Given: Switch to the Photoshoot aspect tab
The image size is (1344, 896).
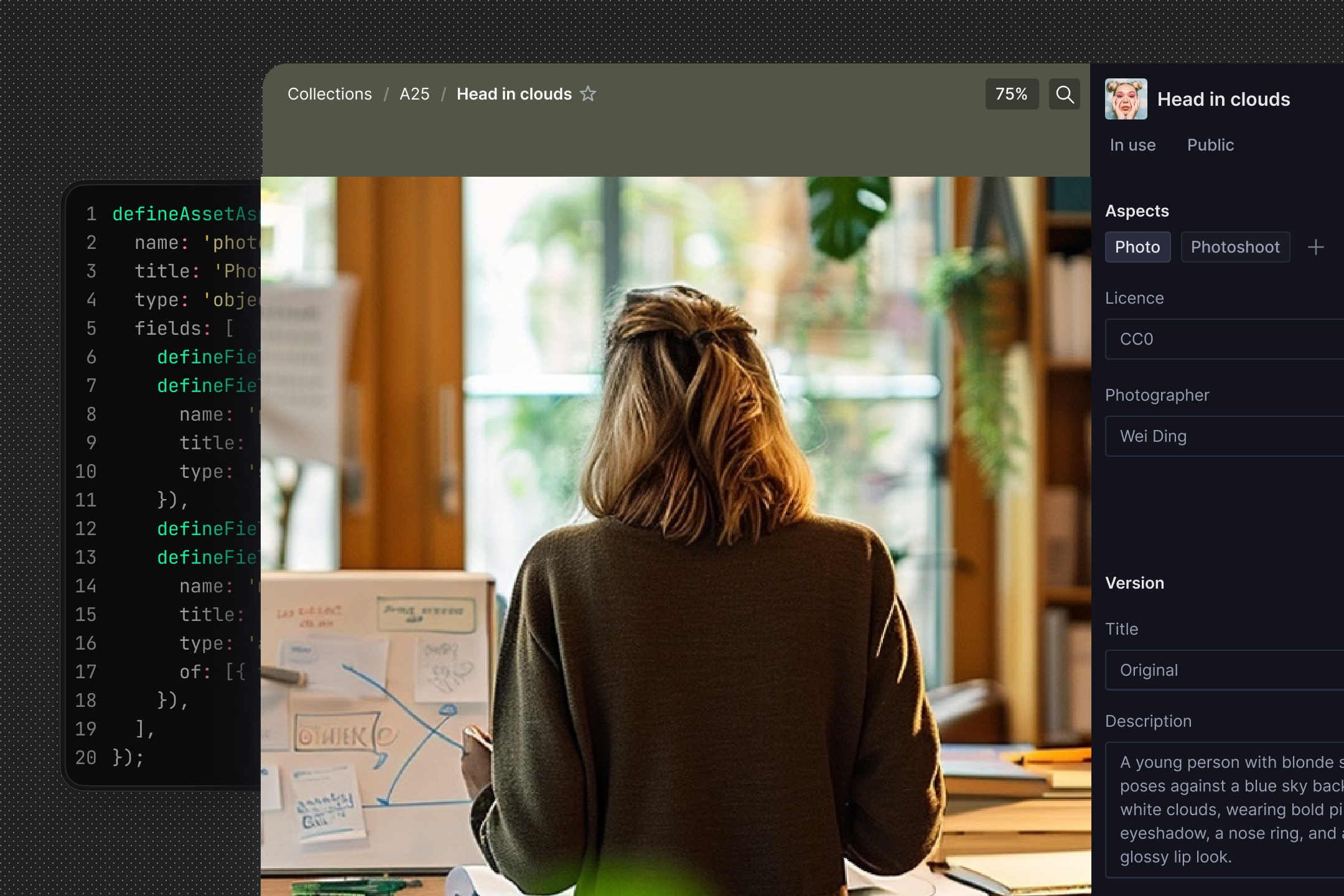Looking at the screenshot, I should point(1234,247).
